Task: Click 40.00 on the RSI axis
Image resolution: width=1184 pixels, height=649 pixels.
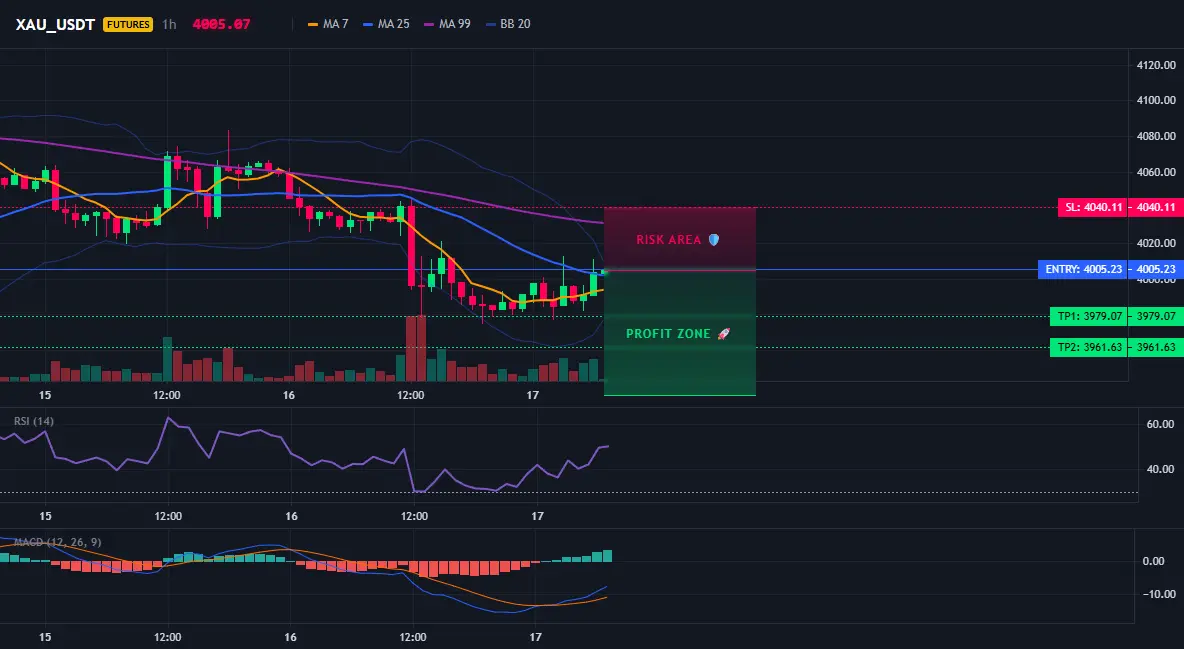Action: [x=1160, y=469]
